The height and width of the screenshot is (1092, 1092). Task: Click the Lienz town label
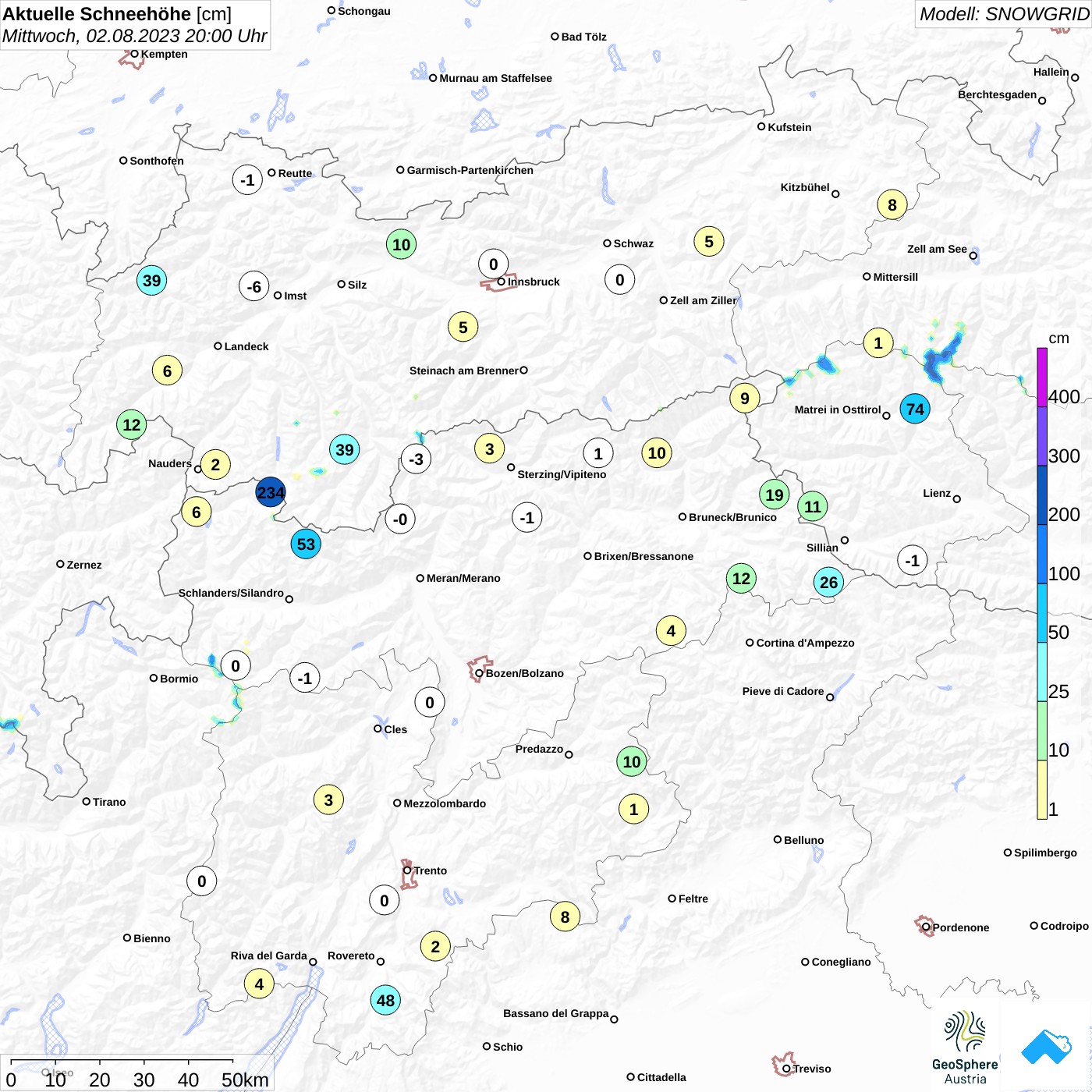[x=937, y=493]
